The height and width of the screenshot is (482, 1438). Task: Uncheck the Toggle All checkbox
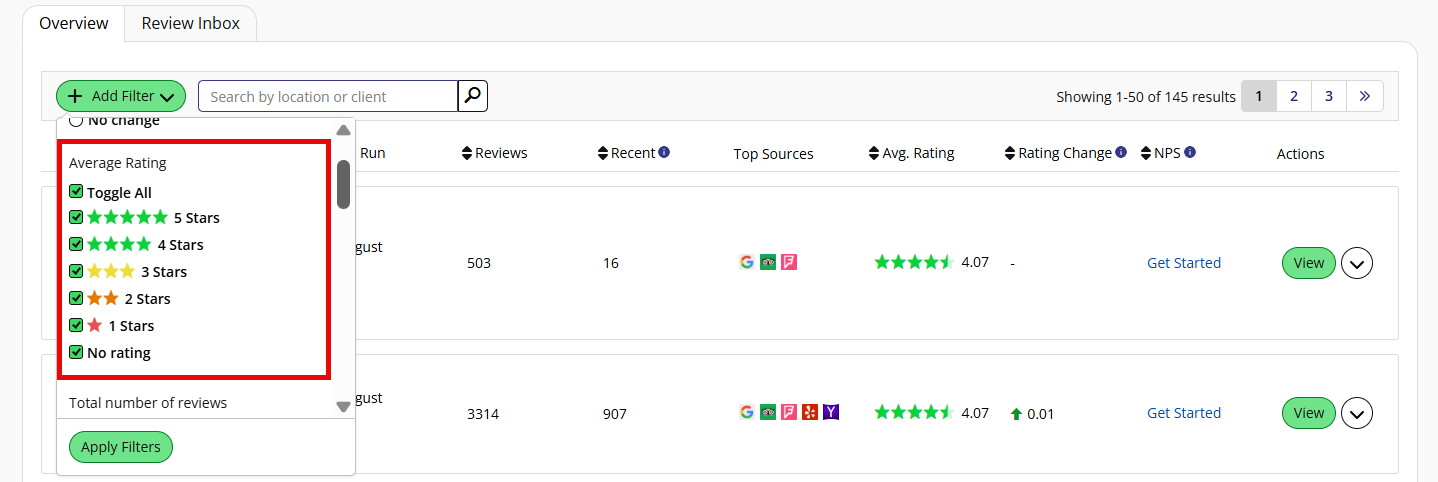point(76,191)
